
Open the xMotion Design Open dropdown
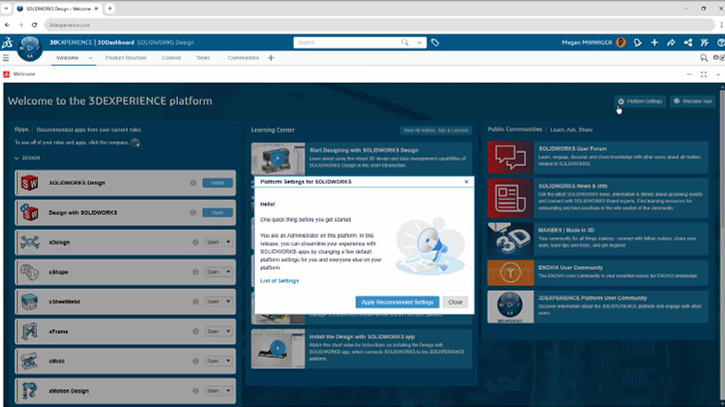228,391
